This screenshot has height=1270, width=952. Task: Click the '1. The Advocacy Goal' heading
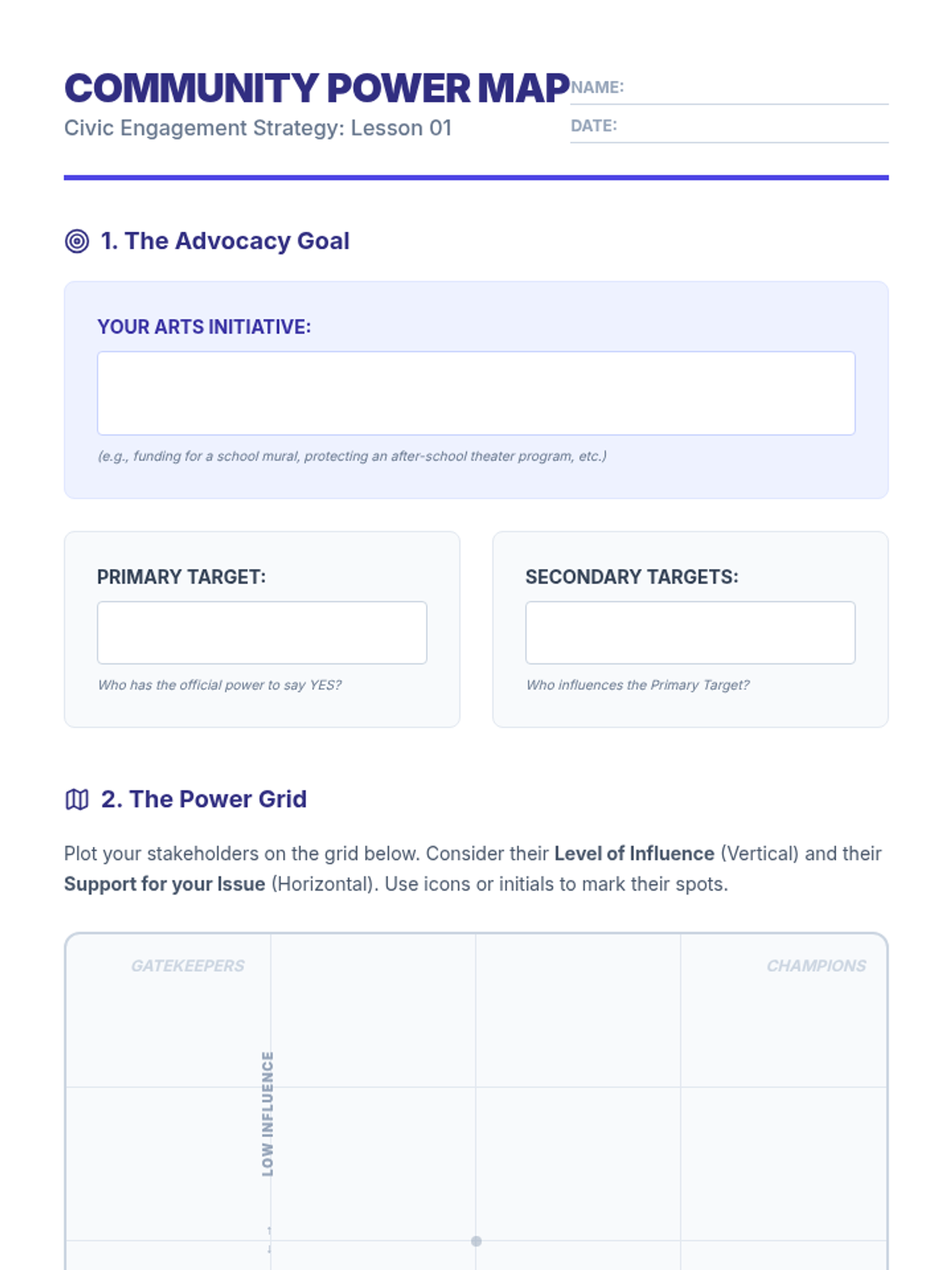[225, 241]
